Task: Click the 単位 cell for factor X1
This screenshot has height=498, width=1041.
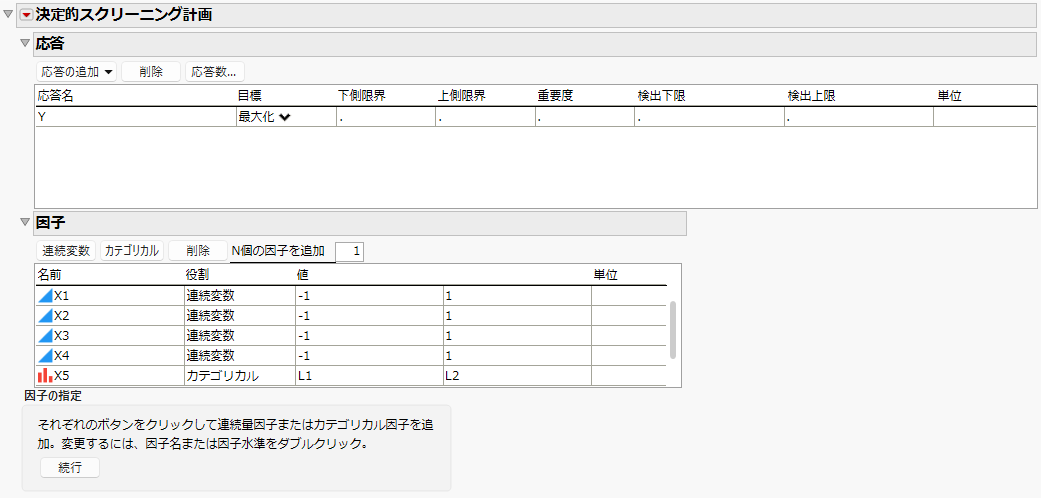Action: tap(629, 296)
